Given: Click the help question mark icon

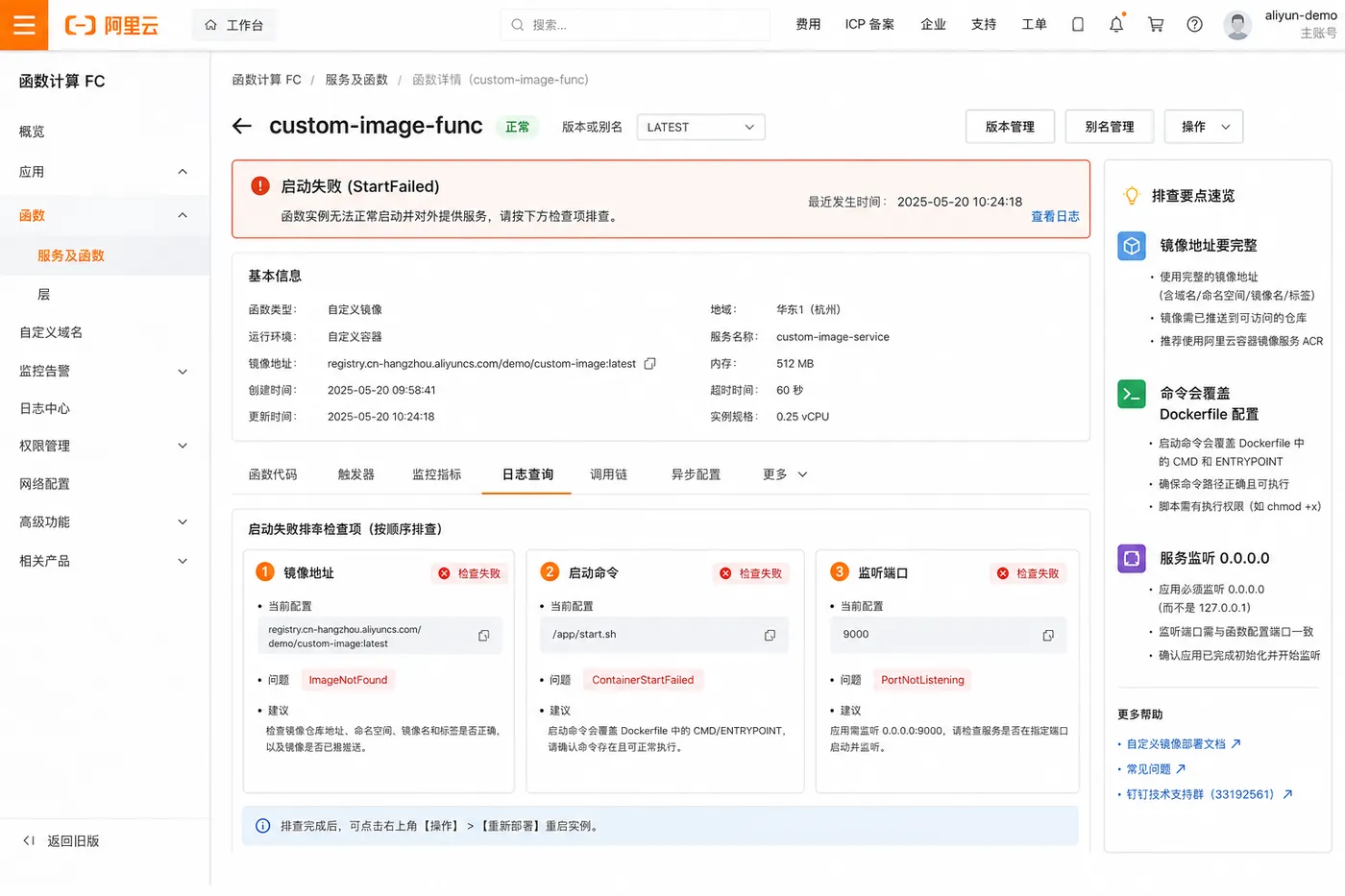Looking at the screenshot, I should [1194, 25].
